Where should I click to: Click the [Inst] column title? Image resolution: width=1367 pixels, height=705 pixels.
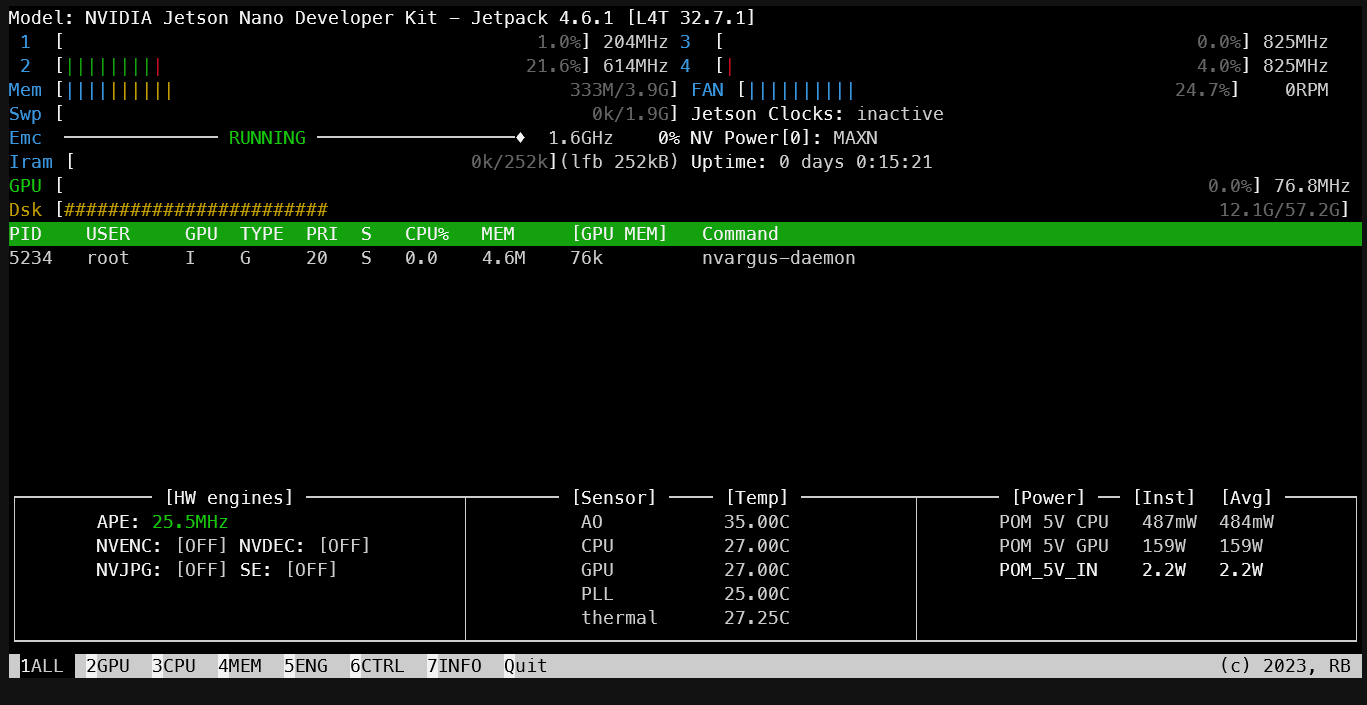[x=1164, y=498]
